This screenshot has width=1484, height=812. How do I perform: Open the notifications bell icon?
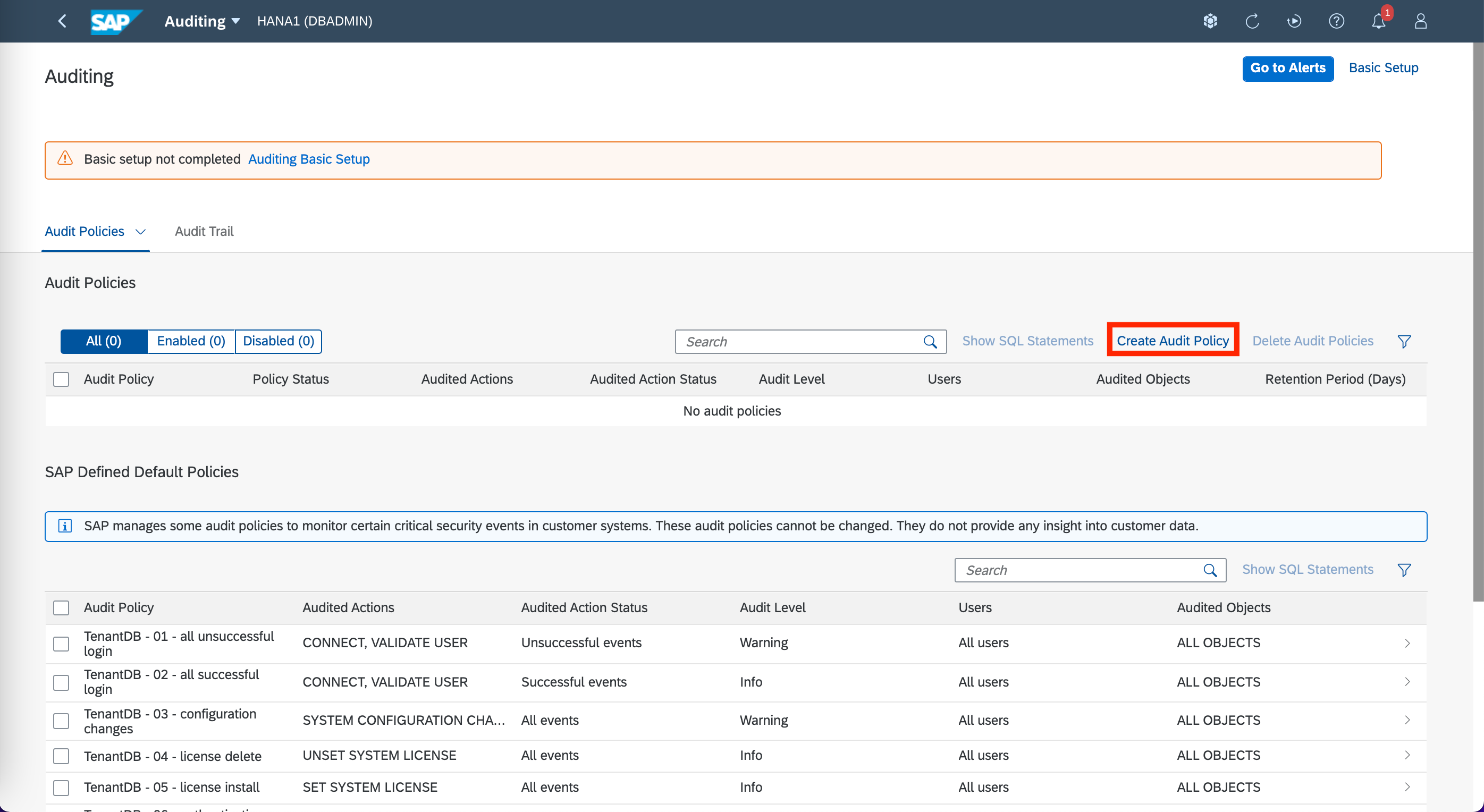tap(1378, 21)
